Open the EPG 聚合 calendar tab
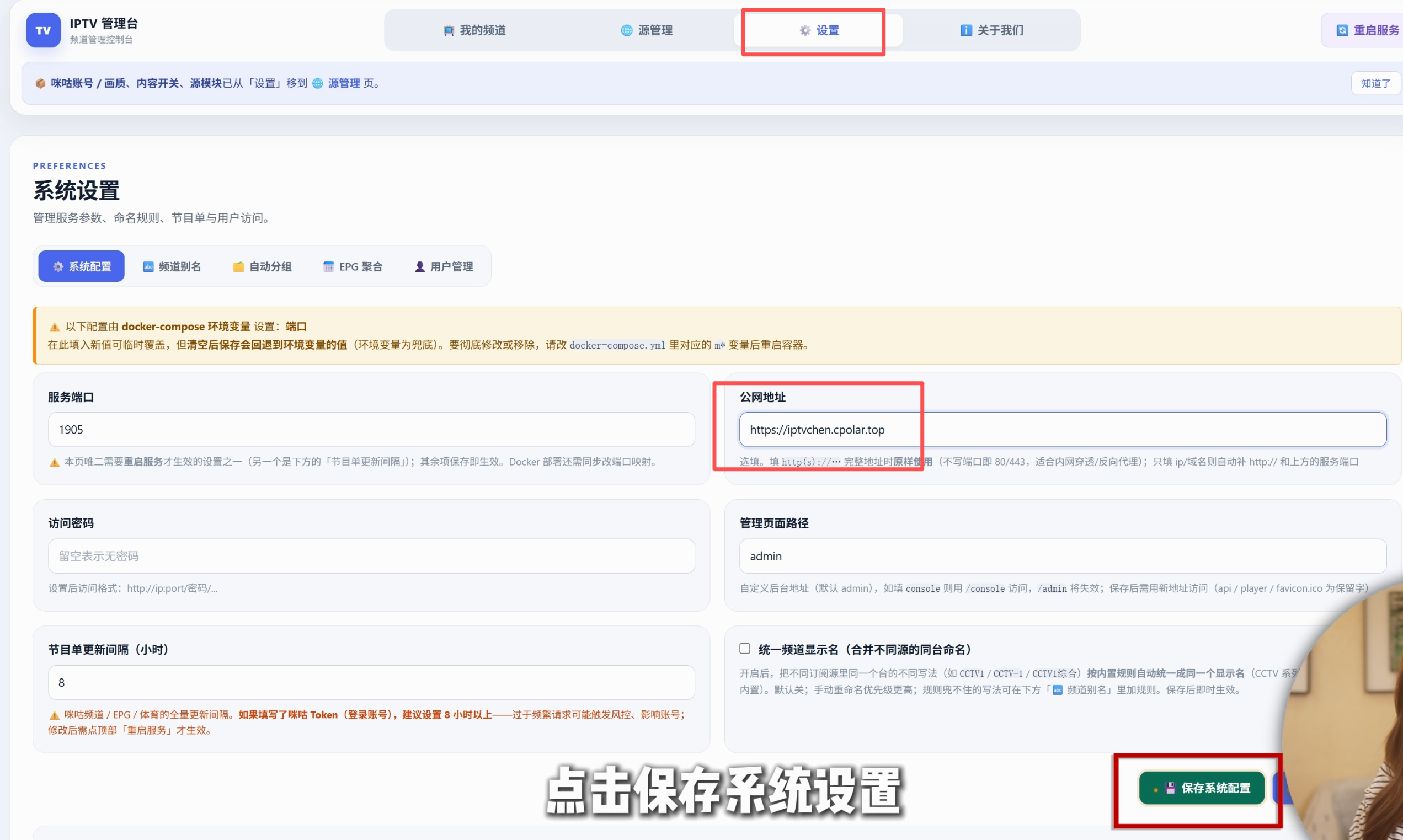The image size is (1403, 840). pyautogui.click(x=353, y=266)
